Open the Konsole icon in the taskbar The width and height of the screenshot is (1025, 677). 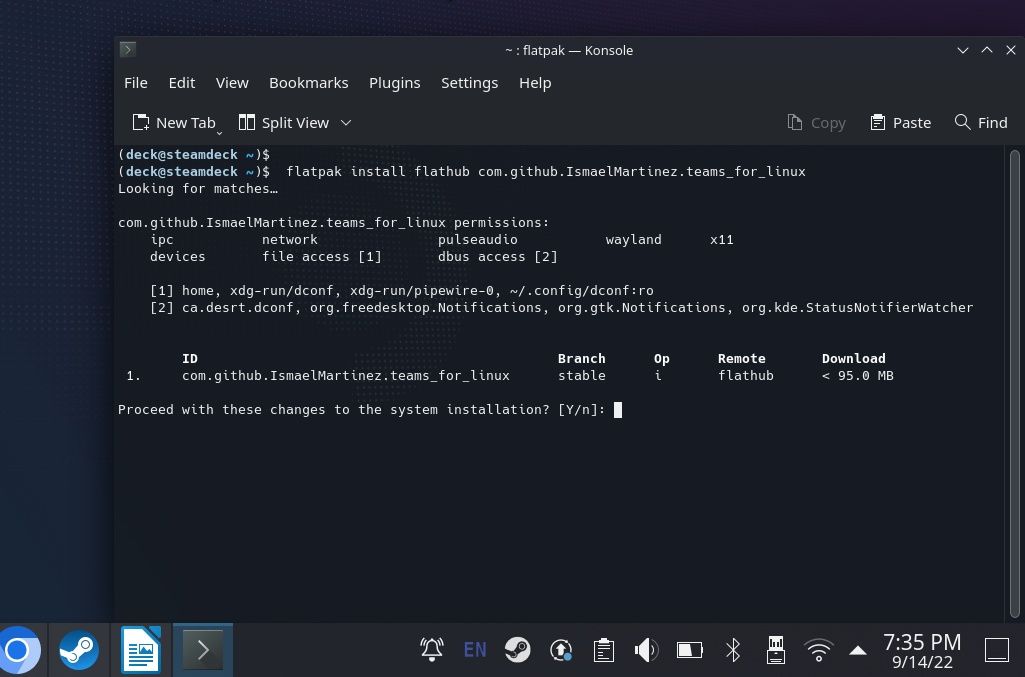(x=203, y=650)
